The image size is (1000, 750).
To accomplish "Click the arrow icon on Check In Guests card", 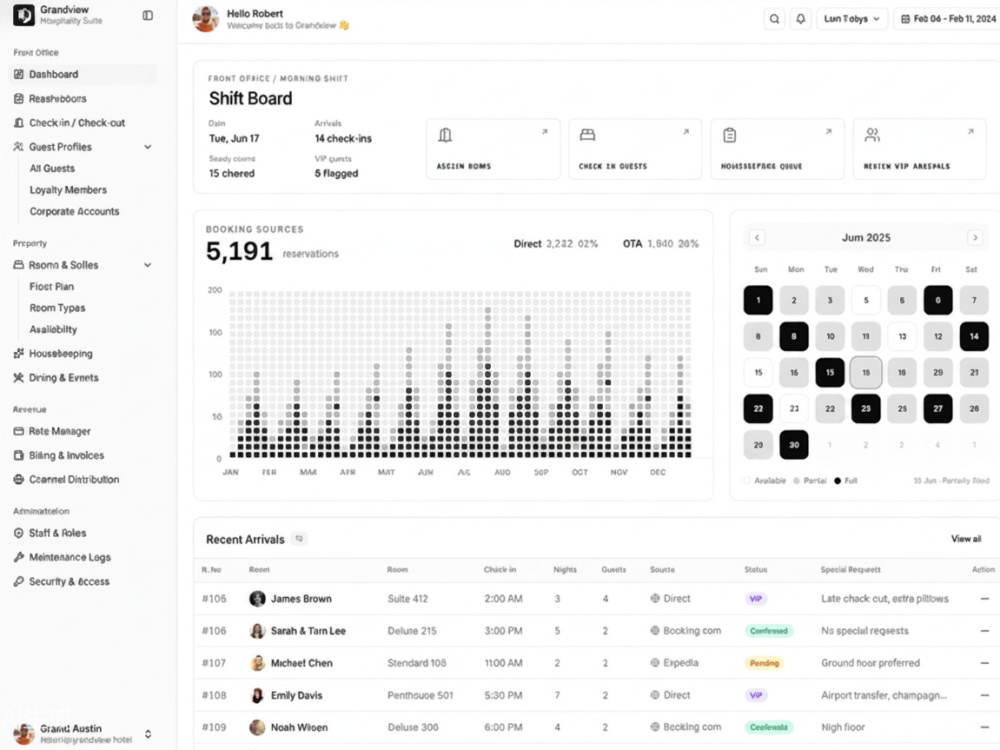I will [x=686, y=132].
